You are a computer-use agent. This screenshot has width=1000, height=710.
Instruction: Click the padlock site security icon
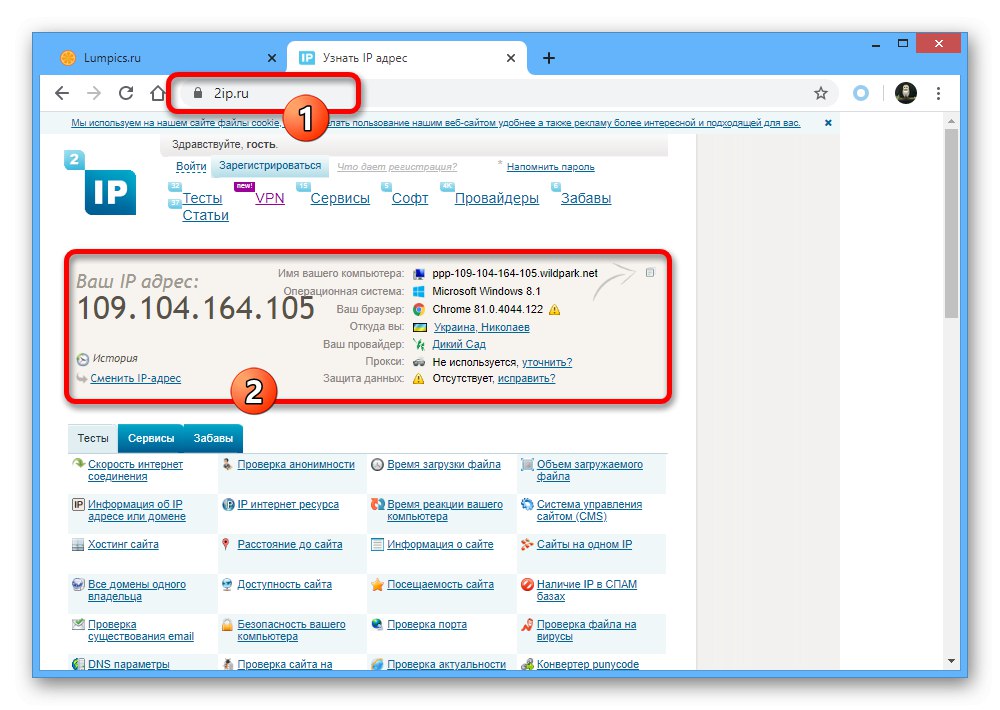click(x=198, y=93)
